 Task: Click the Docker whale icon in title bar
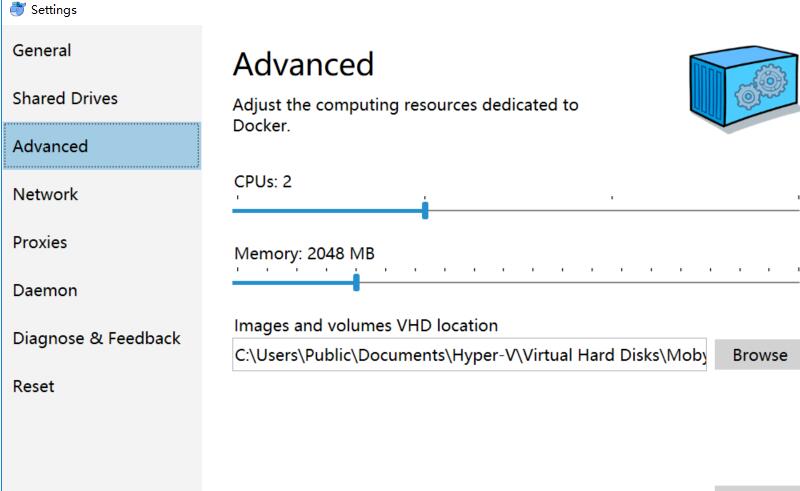(x=17, y=9)
